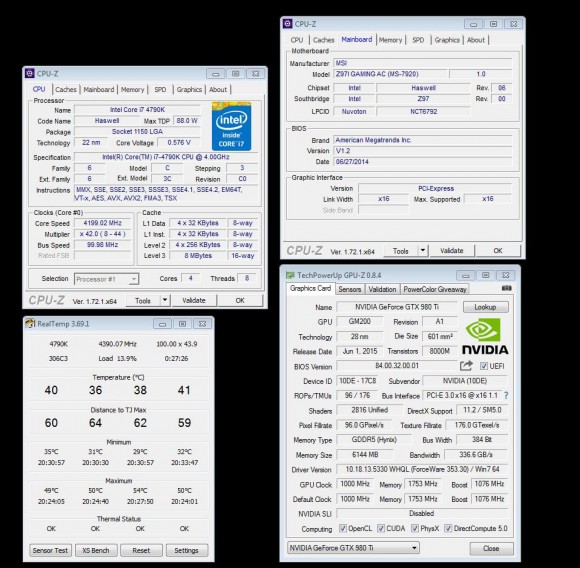Open Tools dropdown arrow in CPU-Z Mainboard window
The height and width of the screenshot is (568, 580).
click(423, 251)
